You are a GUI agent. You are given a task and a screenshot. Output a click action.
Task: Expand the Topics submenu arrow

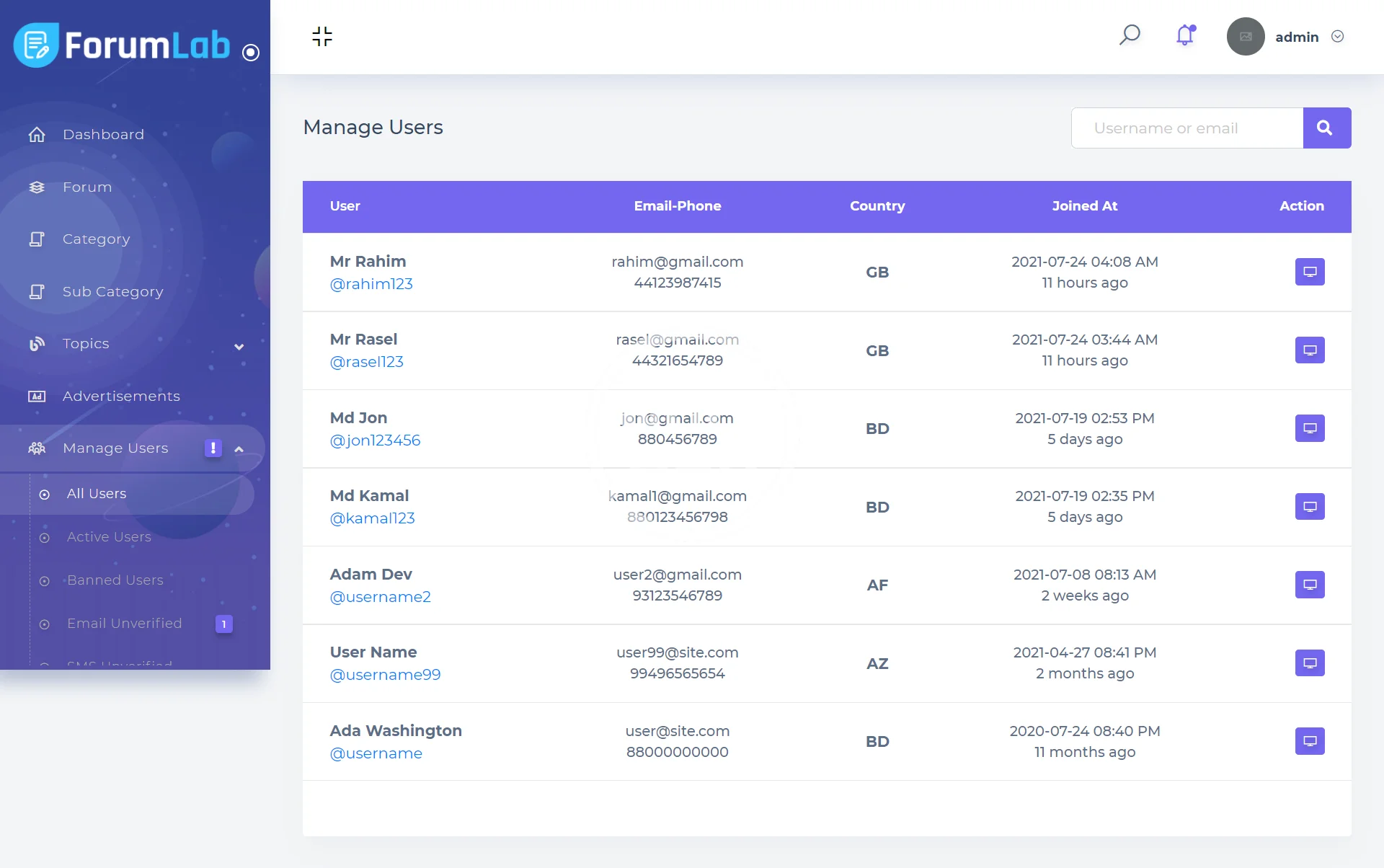(x=239, y=347)
